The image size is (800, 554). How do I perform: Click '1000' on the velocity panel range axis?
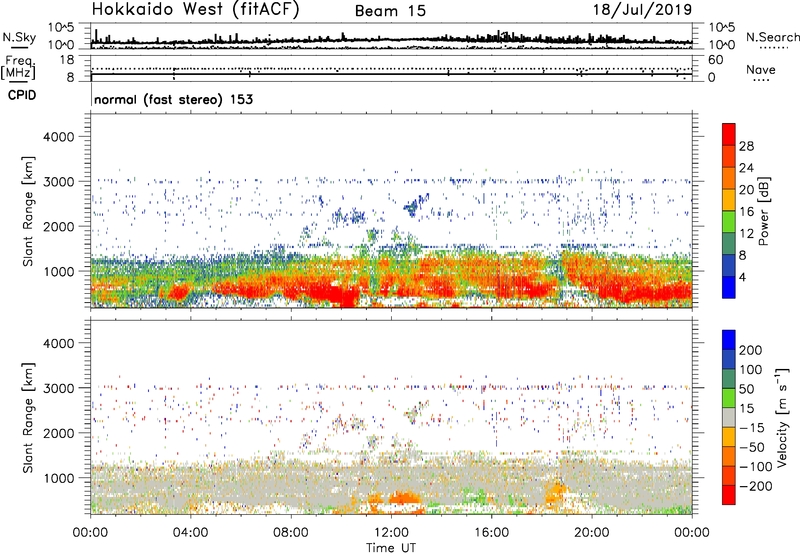[x=58, y=478]
